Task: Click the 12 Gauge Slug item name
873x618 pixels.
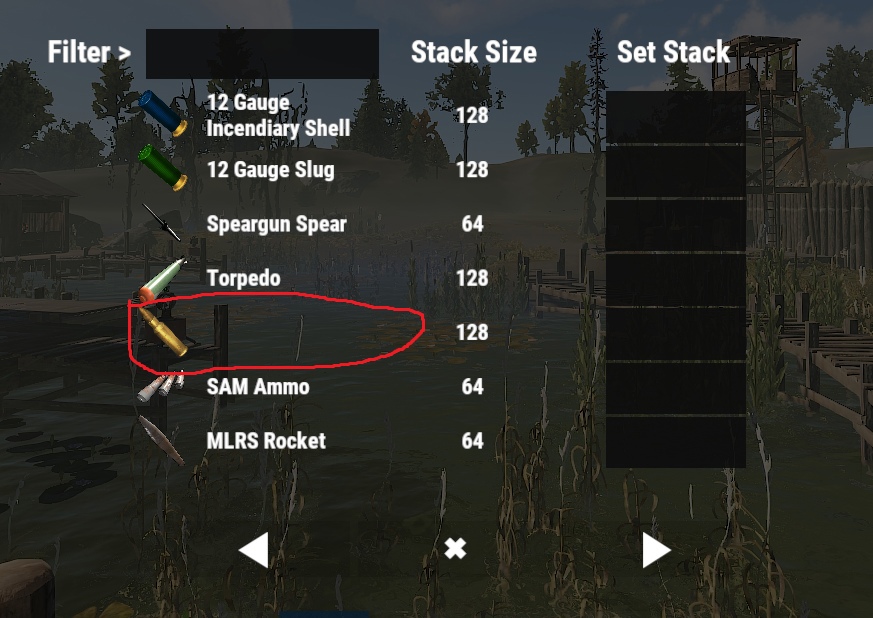Action: tap(271, 170)
